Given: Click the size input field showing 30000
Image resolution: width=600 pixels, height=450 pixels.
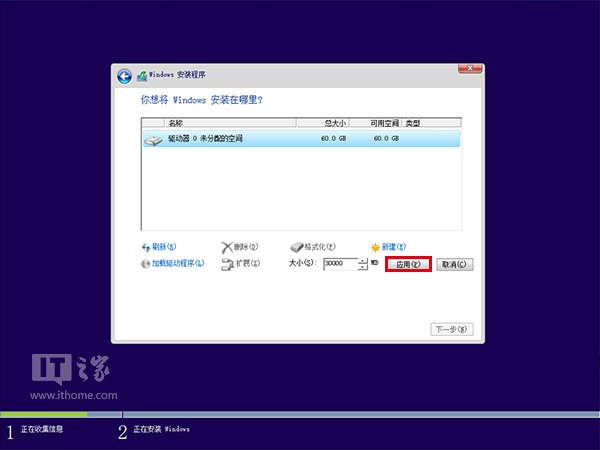Looking at the screenshot, I should 341,264.
